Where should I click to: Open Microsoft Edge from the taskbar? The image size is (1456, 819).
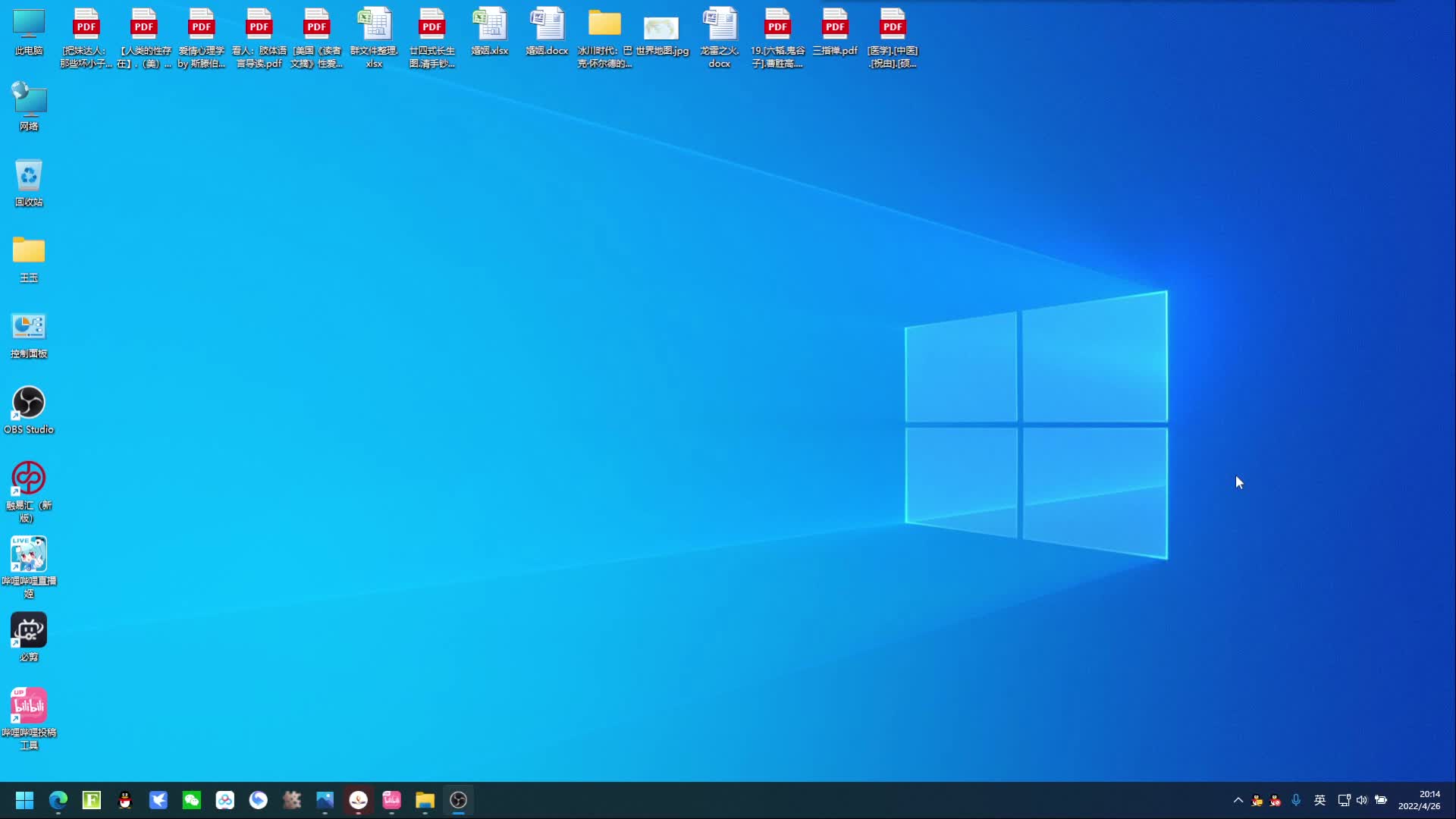point(58,800)
